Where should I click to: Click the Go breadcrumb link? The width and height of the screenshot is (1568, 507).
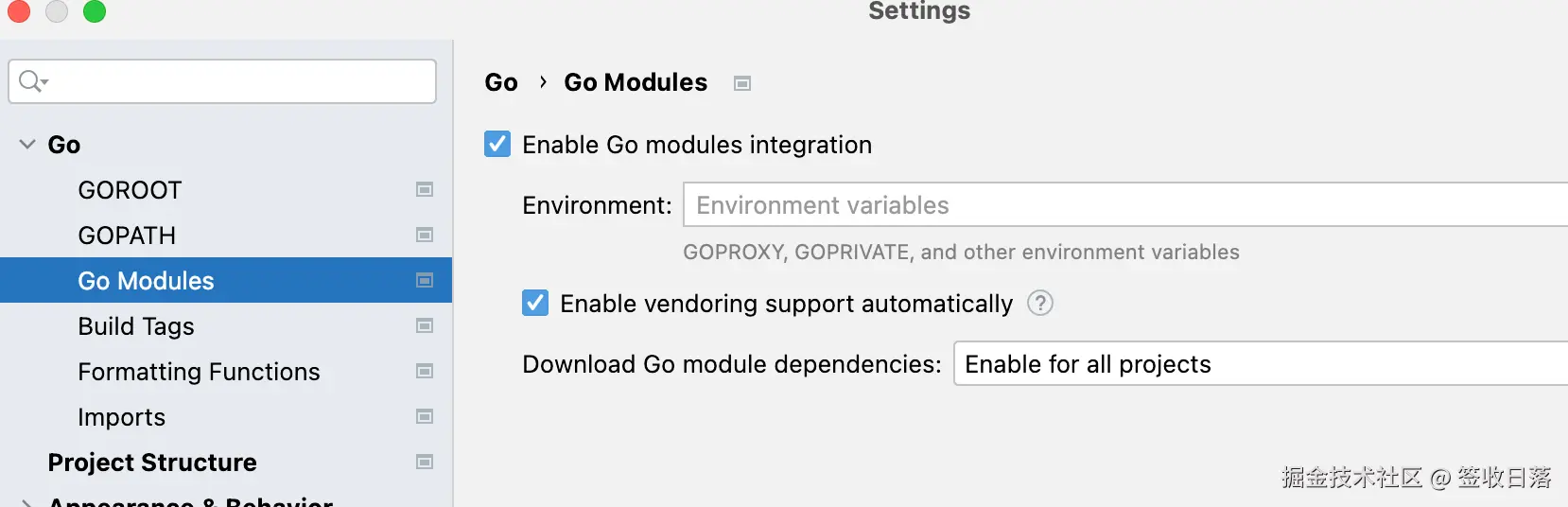pyautogui.click(x=501, y=83)
